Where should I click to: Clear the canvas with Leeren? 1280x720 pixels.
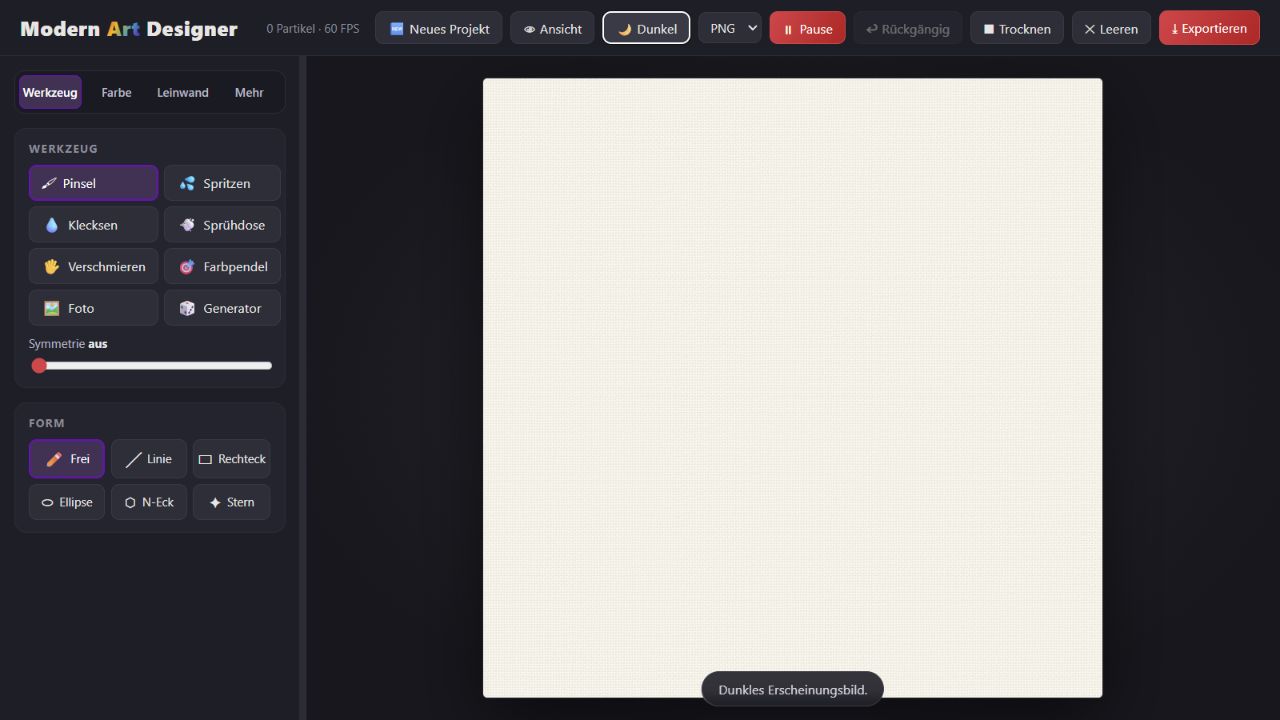pyautogui.click(x=1111, y=28)
